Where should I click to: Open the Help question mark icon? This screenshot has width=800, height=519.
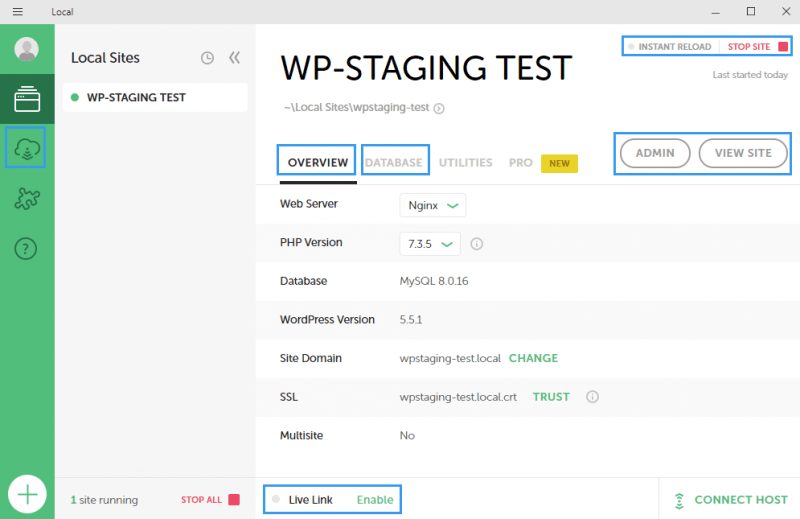pos(26,249)
